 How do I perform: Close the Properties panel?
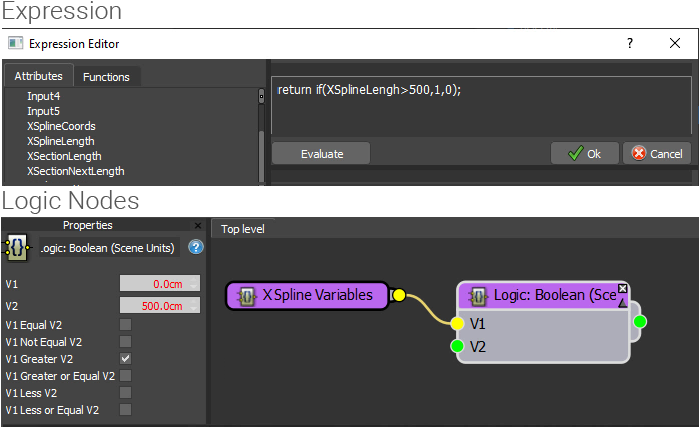197,226
